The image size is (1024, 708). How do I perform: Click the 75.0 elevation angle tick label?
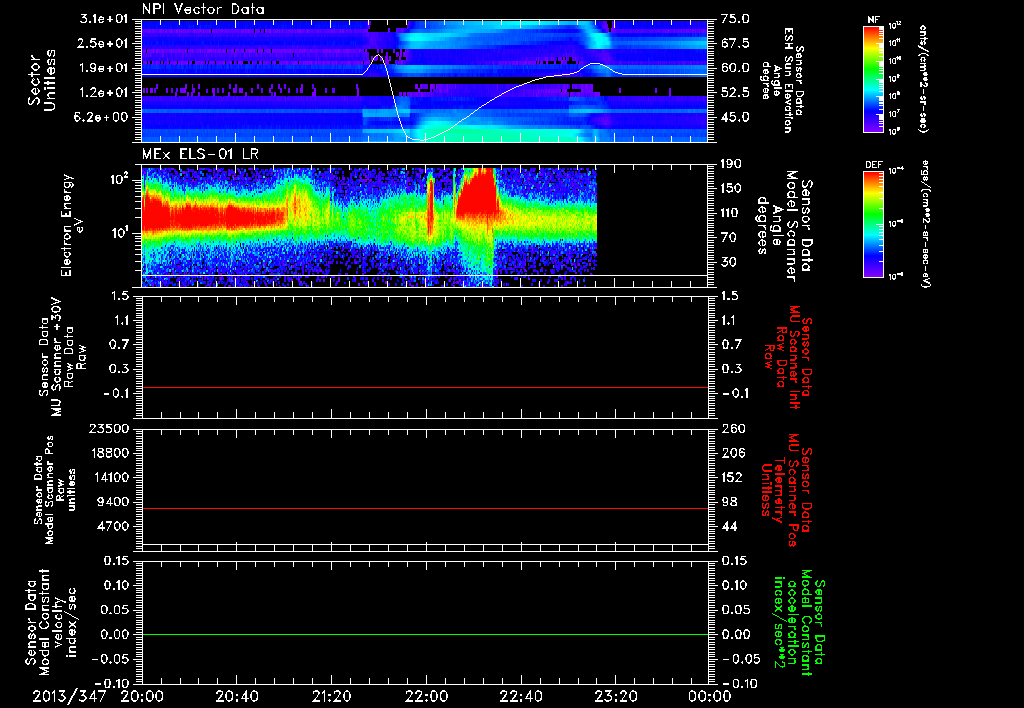pos(735,19)
